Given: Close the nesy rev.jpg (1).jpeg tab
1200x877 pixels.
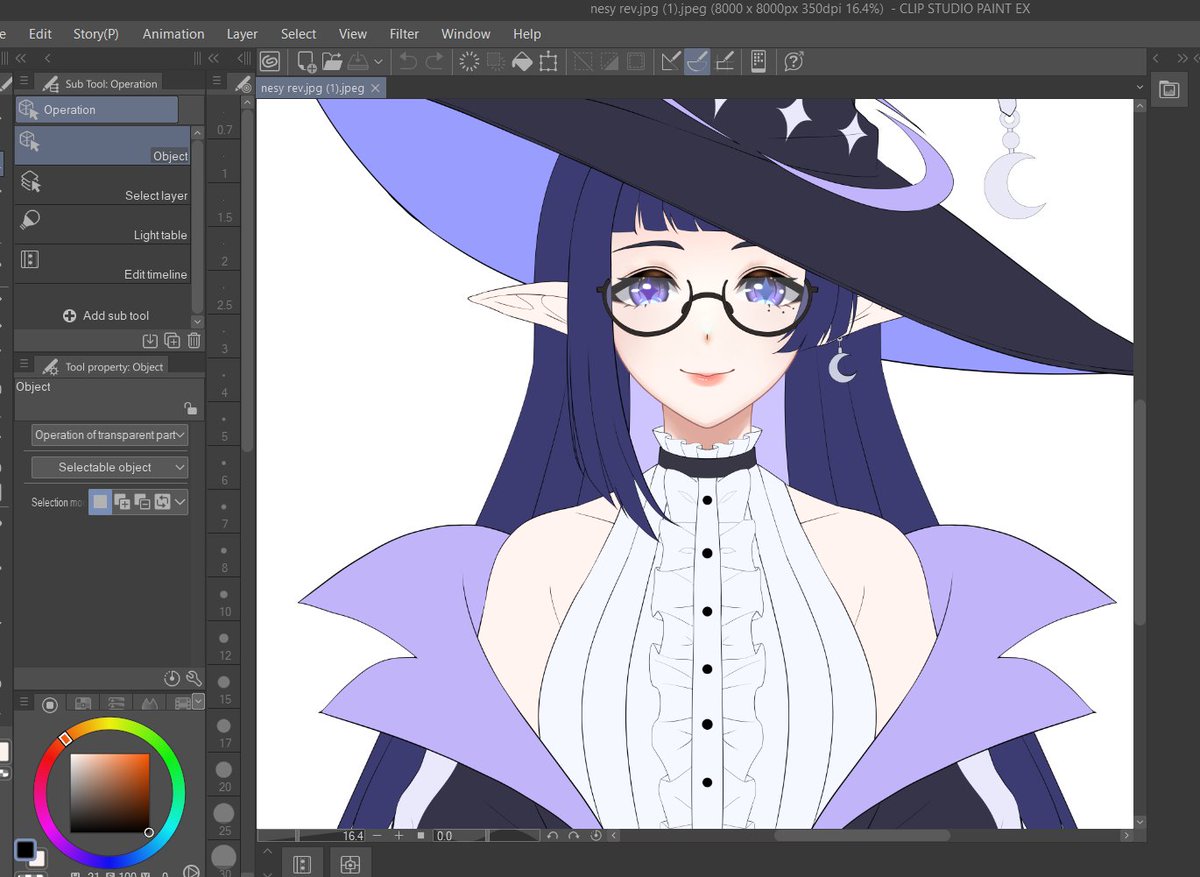Looking at the screenshot, I should pos(376,88).
